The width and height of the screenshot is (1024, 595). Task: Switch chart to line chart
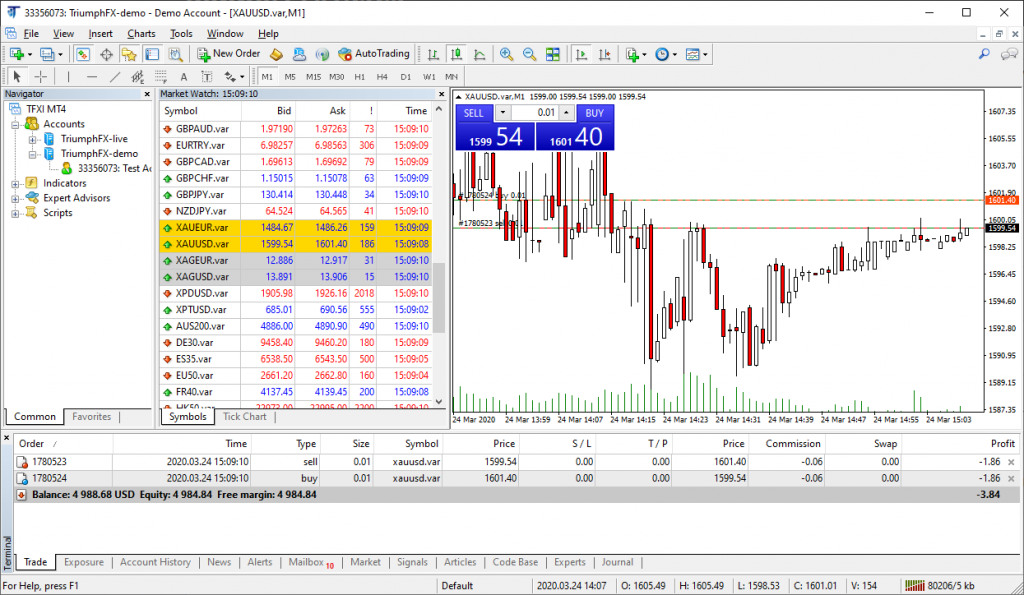point(479,54)
